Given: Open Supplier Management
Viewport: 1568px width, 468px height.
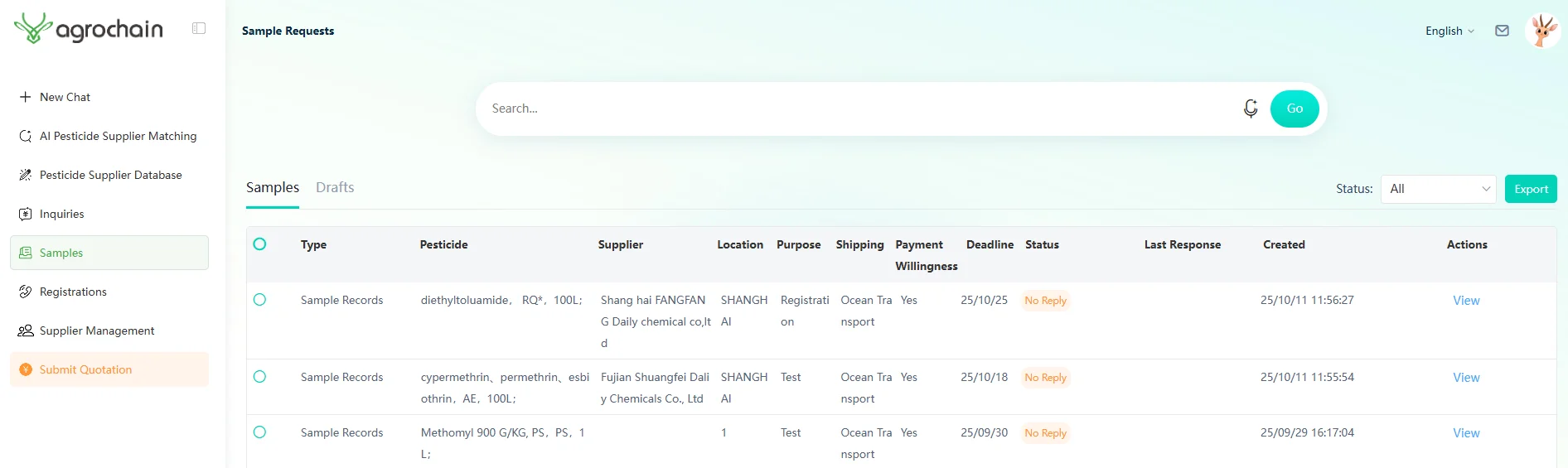Looking at the screenshot, I should click(109, 330).
